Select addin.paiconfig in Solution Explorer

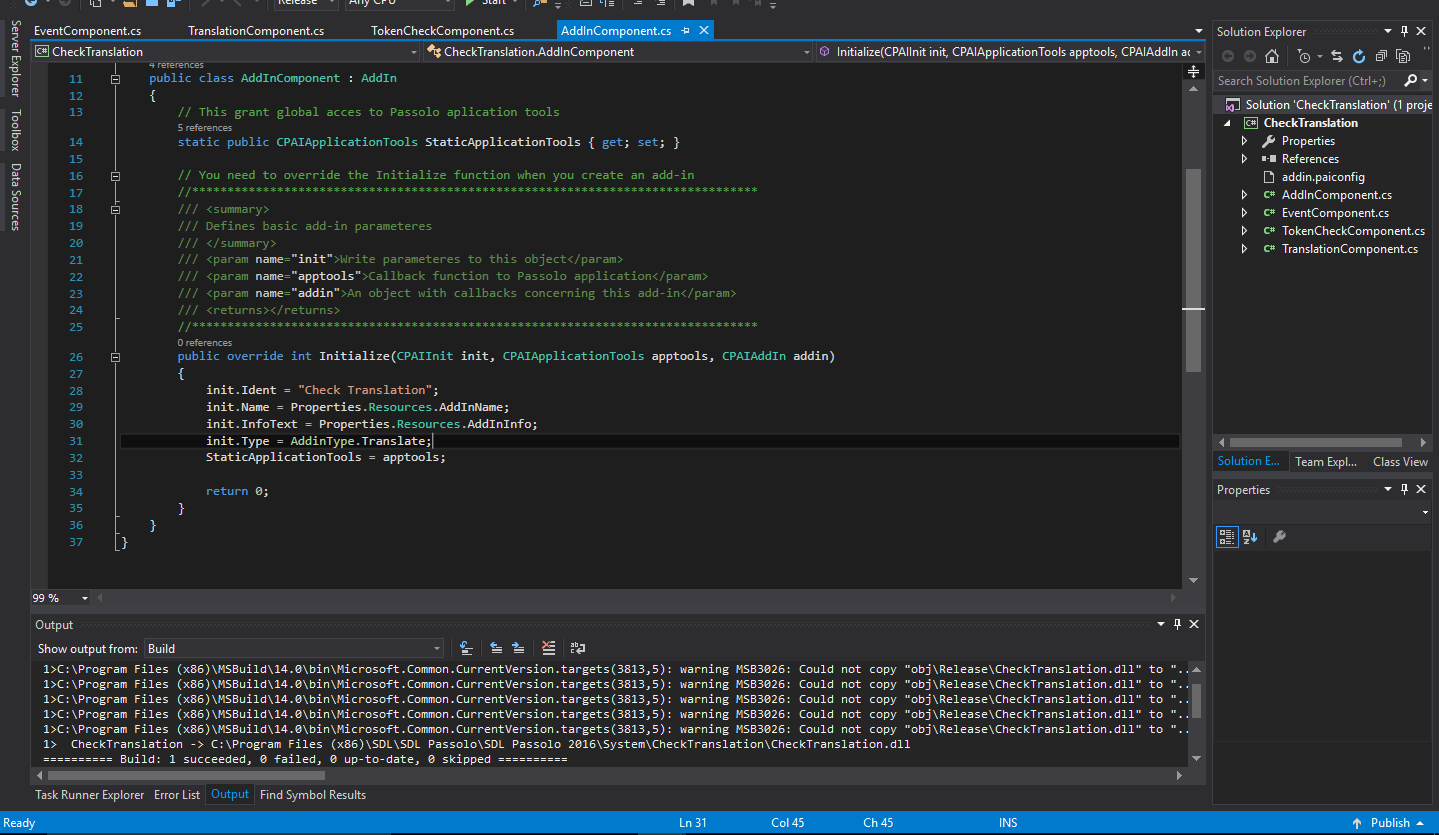pos(1323,177)
